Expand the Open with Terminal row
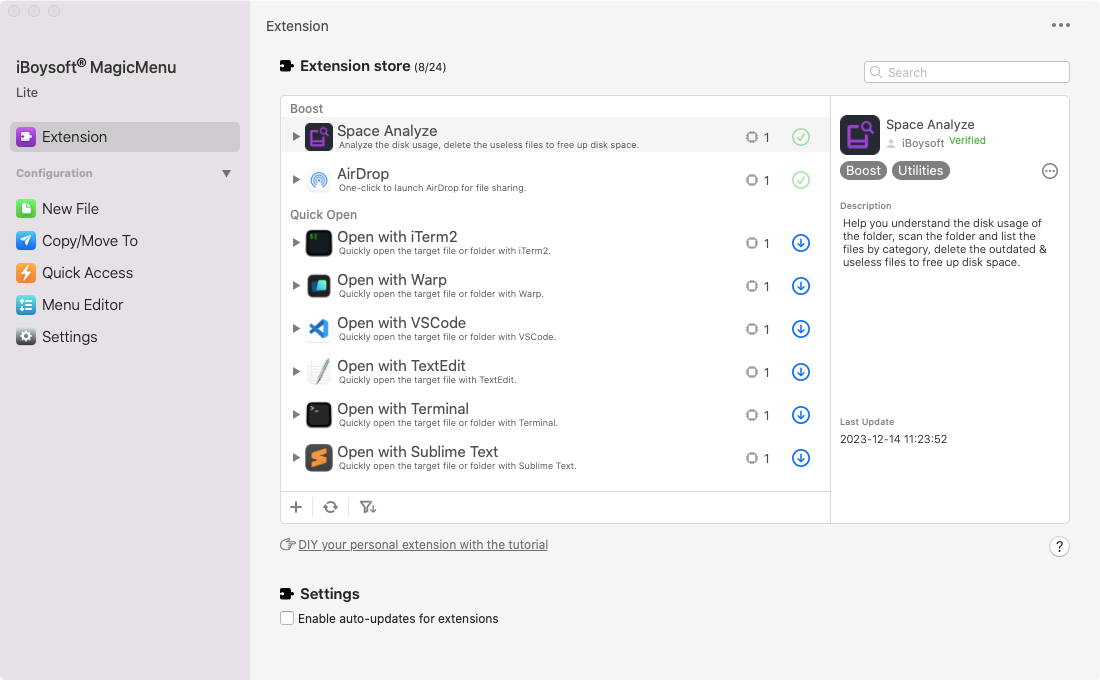 [x=296, y=415]
